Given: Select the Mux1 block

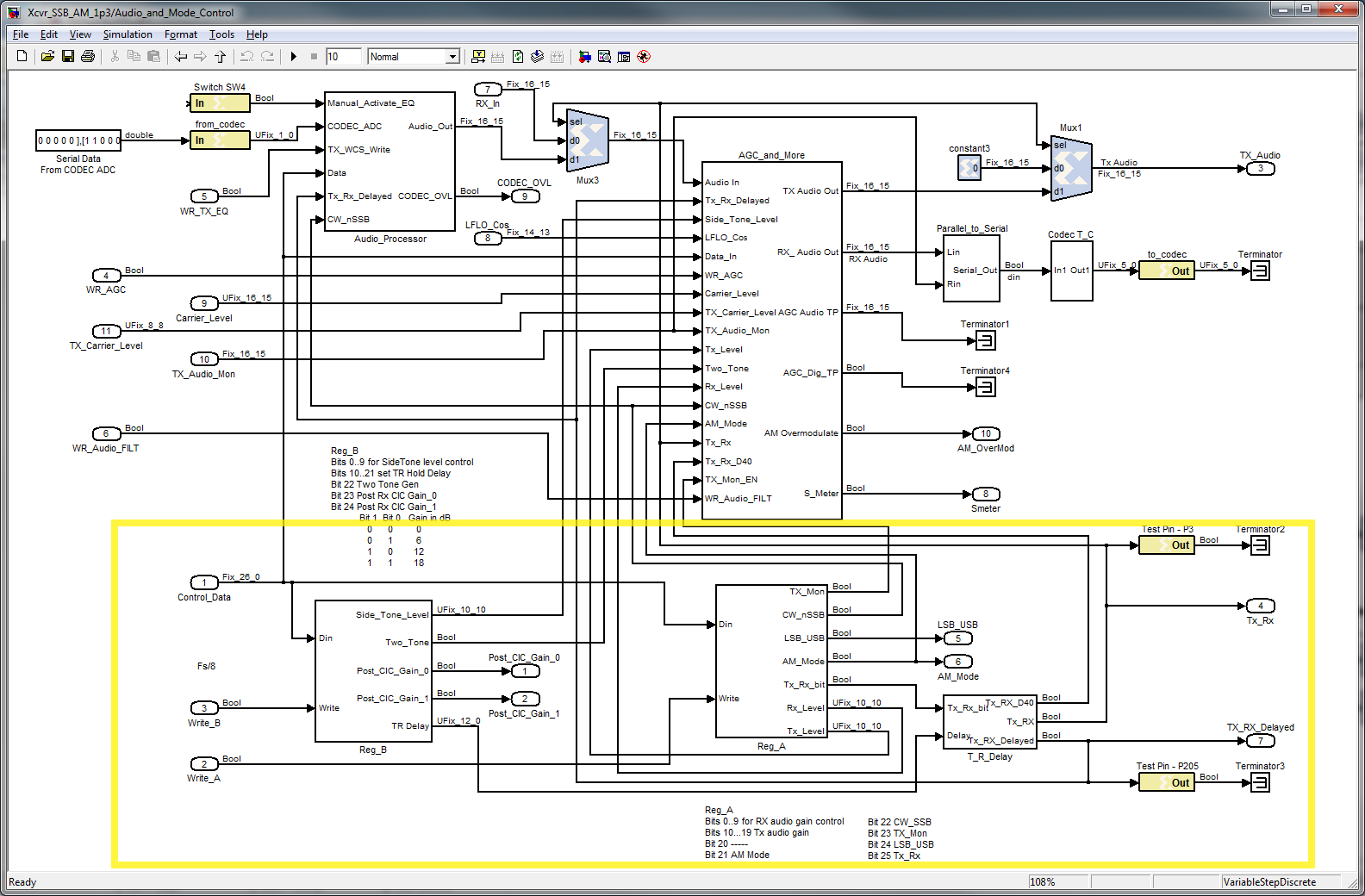Looking at the screenshot, I should [1071, 168].
